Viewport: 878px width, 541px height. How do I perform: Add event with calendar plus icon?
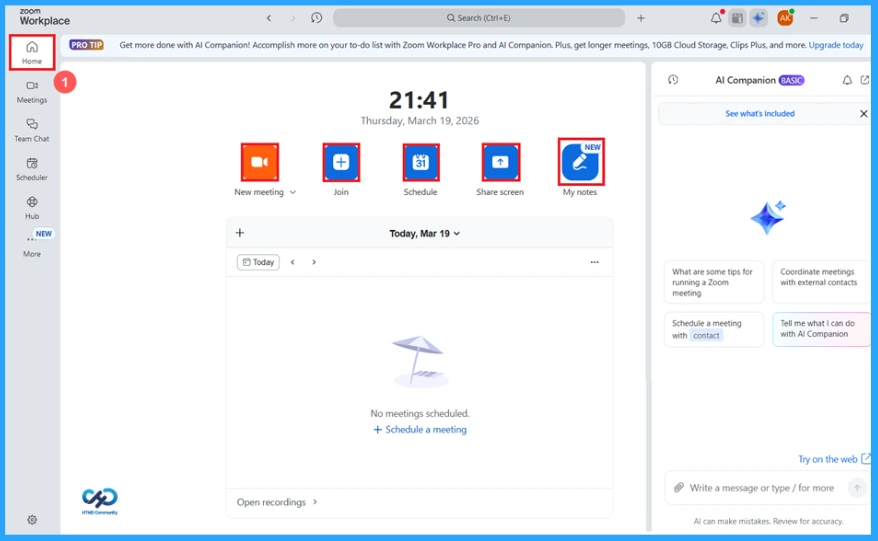click(x=240, y=232)
